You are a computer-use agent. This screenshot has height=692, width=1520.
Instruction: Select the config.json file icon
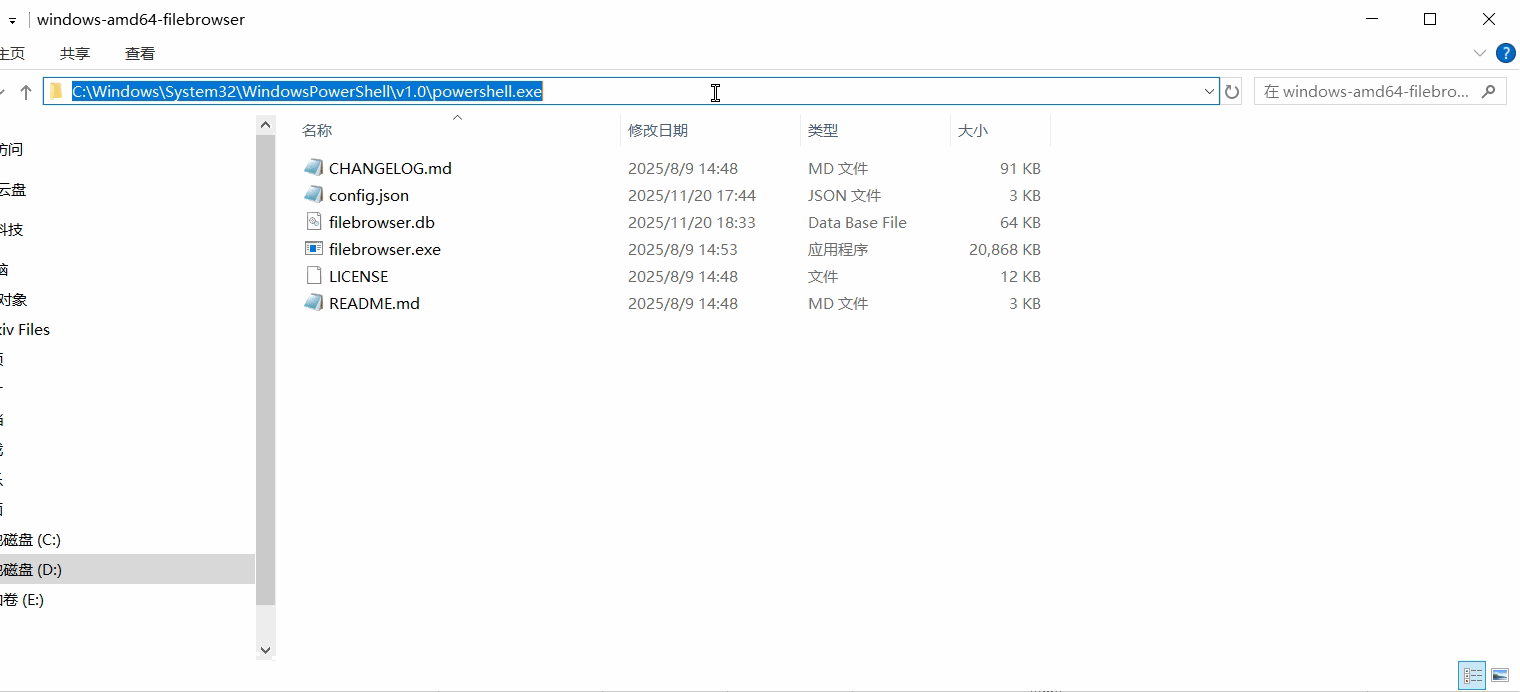click(x=314, y=195)
